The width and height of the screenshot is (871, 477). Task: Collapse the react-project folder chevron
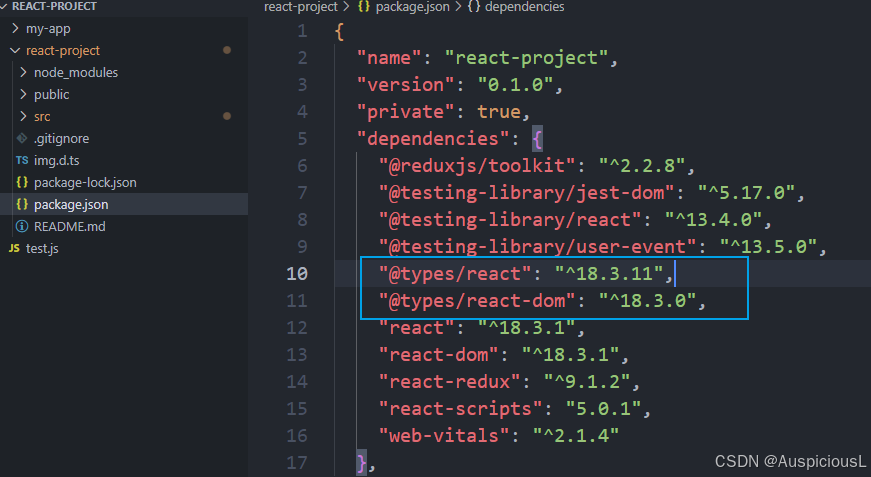coord(15,51)
